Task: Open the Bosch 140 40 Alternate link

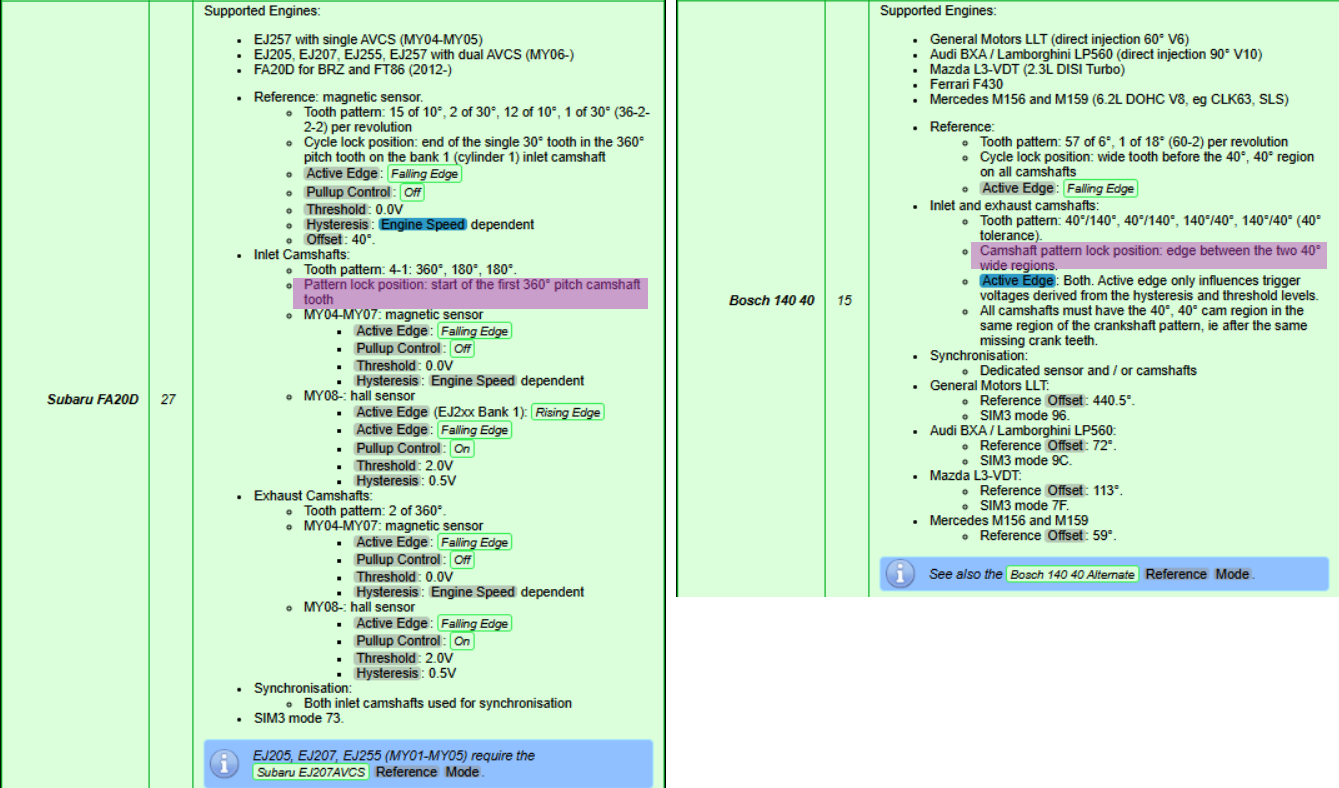Action: [1072, 574]
